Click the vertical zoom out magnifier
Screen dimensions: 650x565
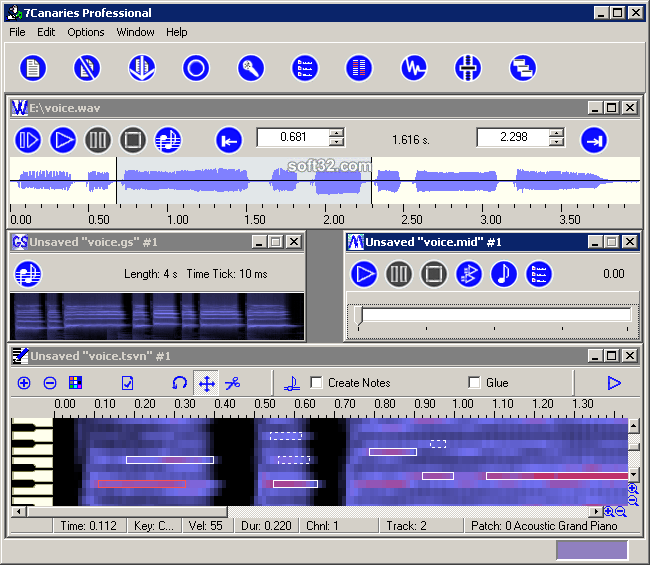pos(633,500)
